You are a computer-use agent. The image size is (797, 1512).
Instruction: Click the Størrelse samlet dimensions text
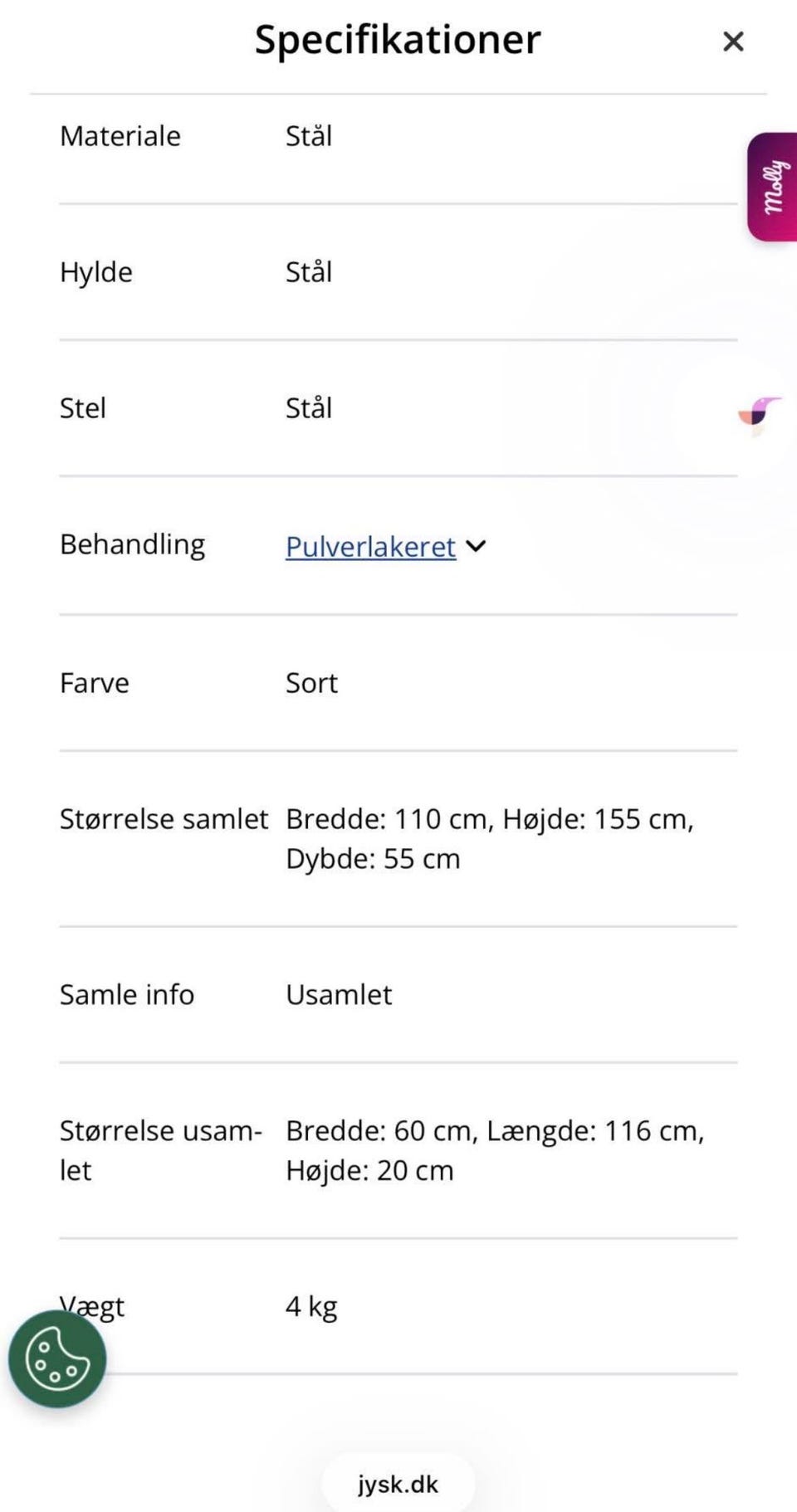[490, 838]
